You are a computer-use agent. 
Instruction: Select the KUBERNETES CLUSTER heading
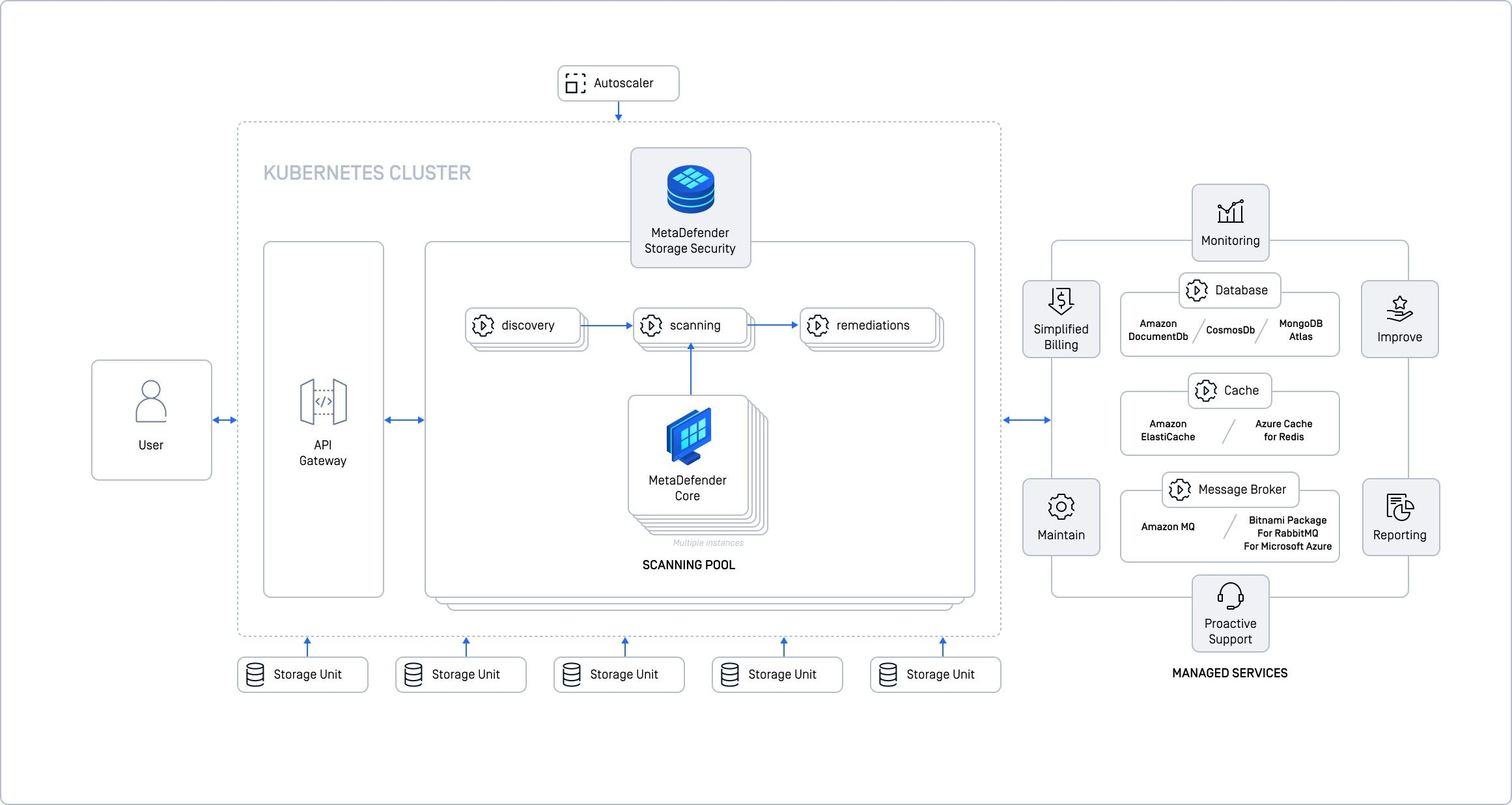367,173
